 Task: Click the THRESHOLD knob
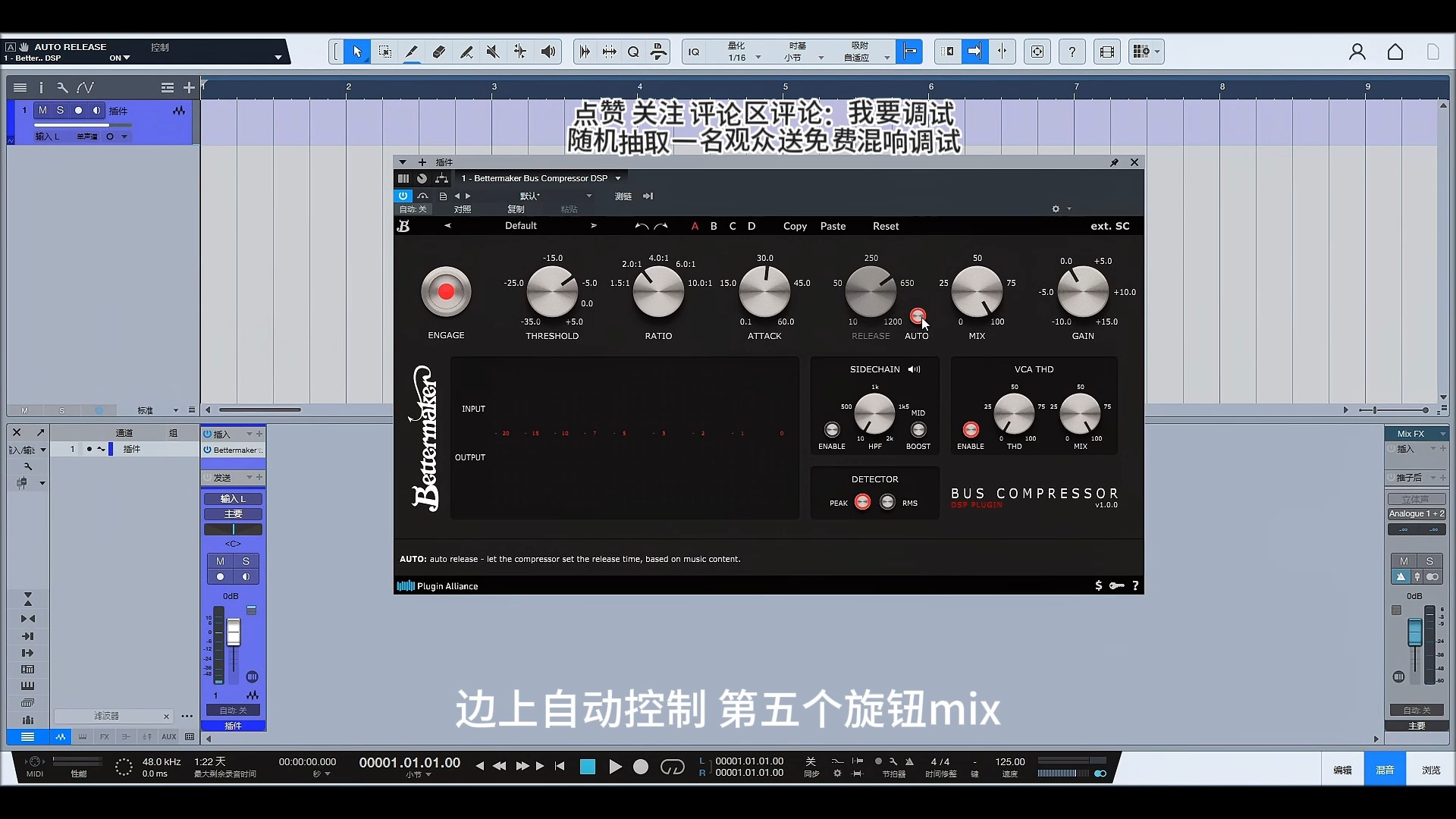(552, 292)
